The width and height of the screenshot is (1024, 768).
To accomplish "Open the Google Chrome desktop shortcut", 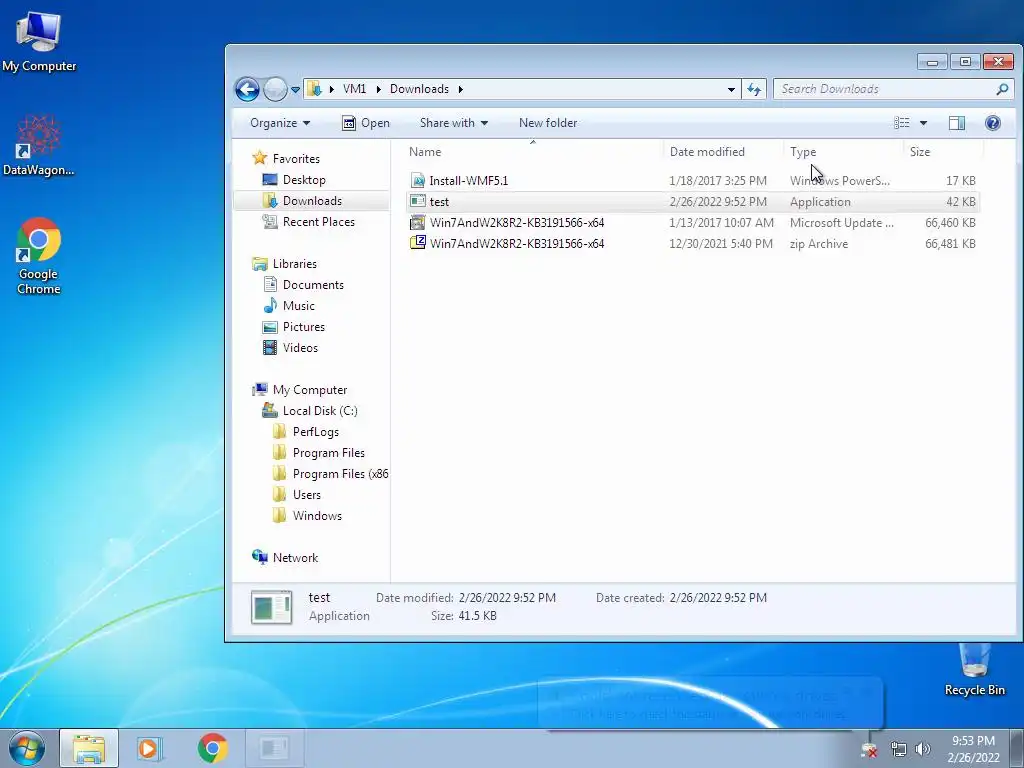I will (x=39, y=256).
